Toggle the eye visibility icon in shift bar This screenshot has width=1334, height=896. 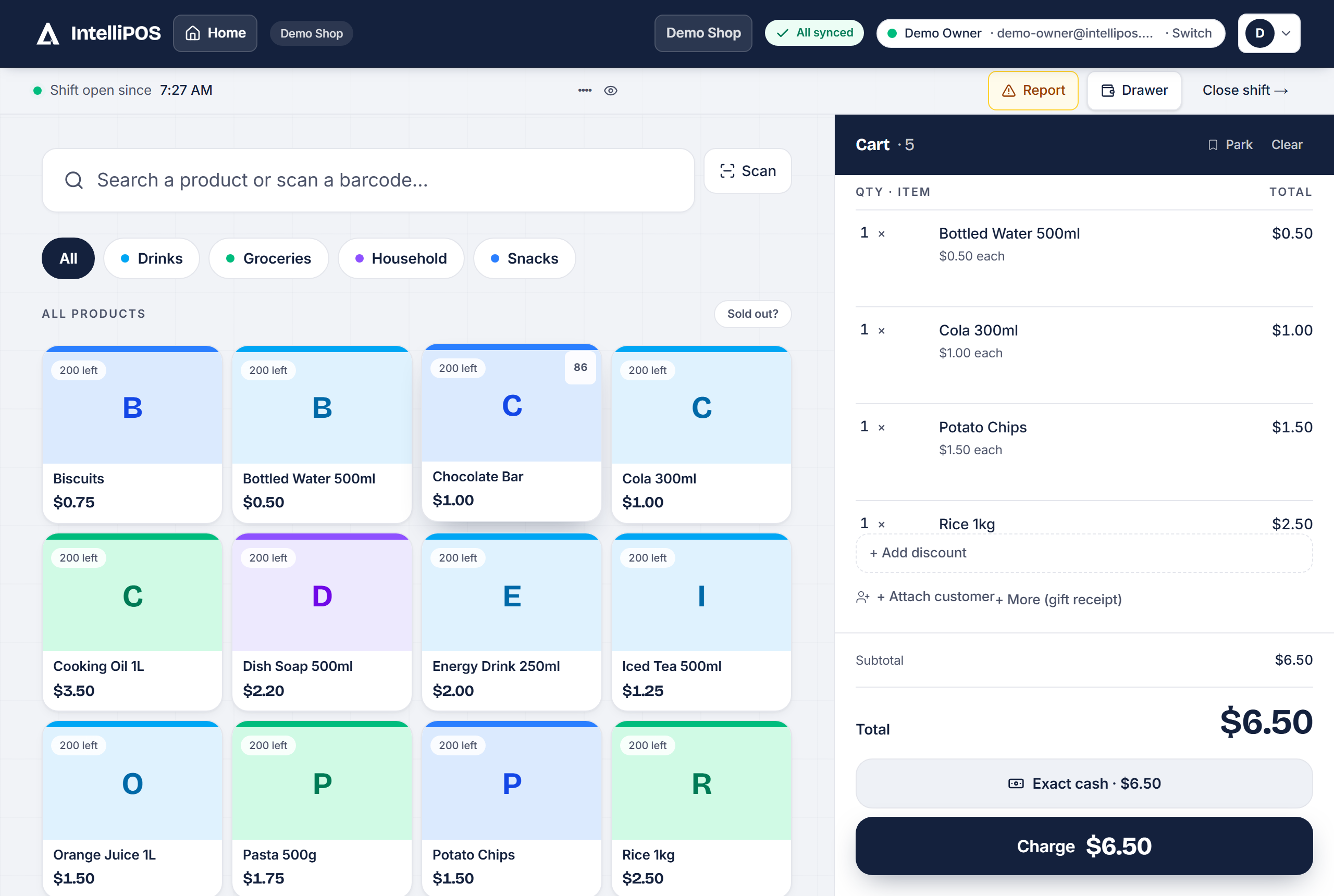pyautogui.click(x=610, y=90)
